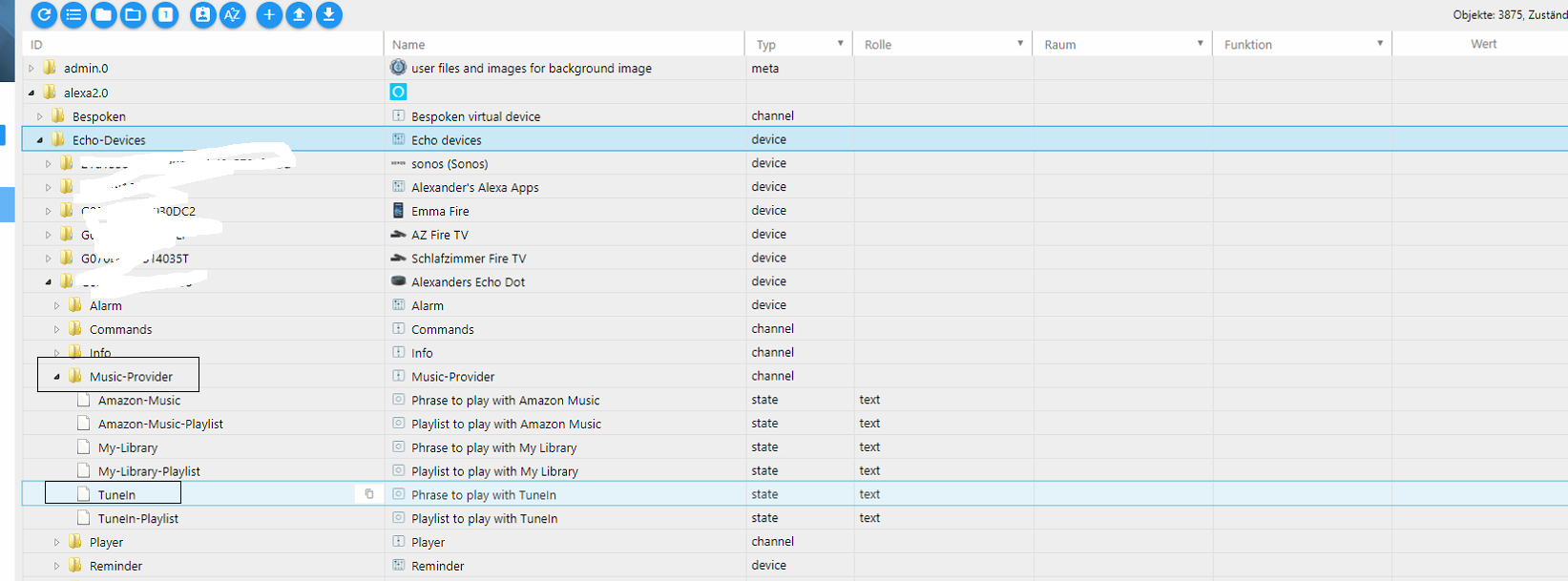Sort objects alphabetically with AZ button
Image resolution: width=1568 pixels, height=581 pixels.
(x=232, y=14)
